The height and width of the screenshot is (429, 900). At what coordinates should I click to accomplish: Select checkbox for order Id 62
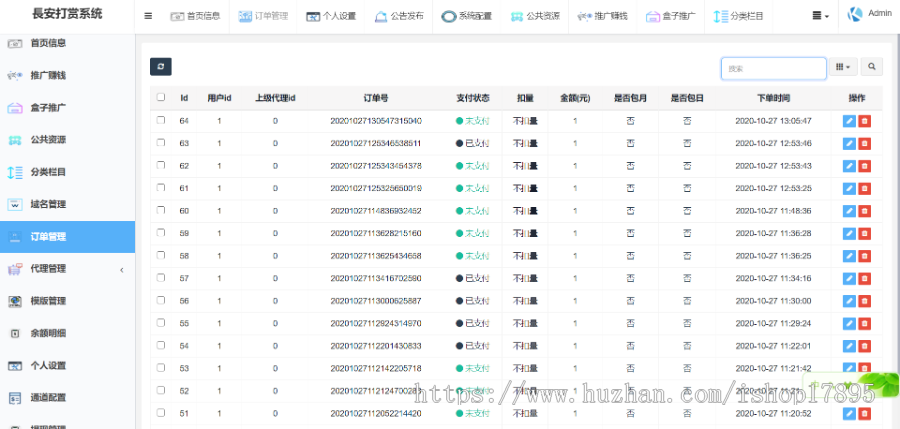click(x=160, y=165)
